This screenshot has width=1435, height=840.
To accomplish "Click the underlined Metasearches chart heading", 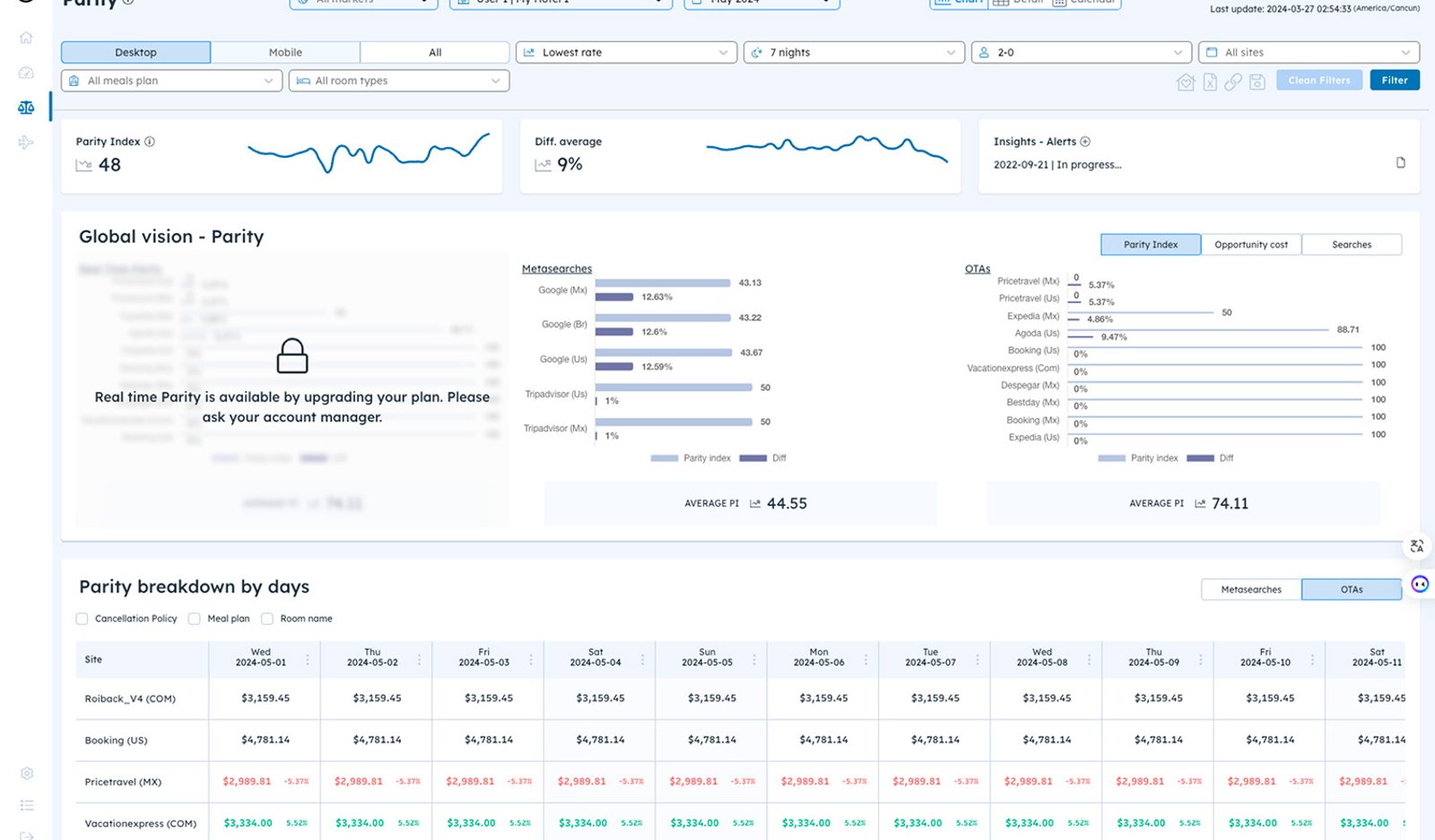I will pyautogui.click(x=557, y=269).
